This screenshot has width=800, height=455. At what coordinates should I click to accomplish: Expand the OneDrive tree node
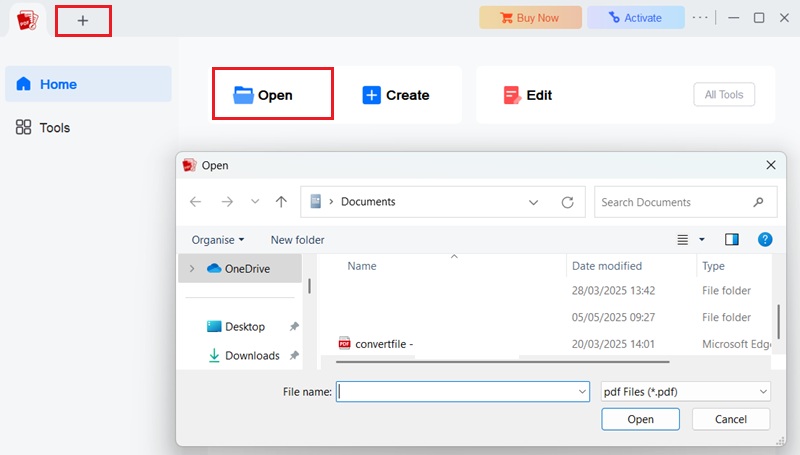coord(192,269)
